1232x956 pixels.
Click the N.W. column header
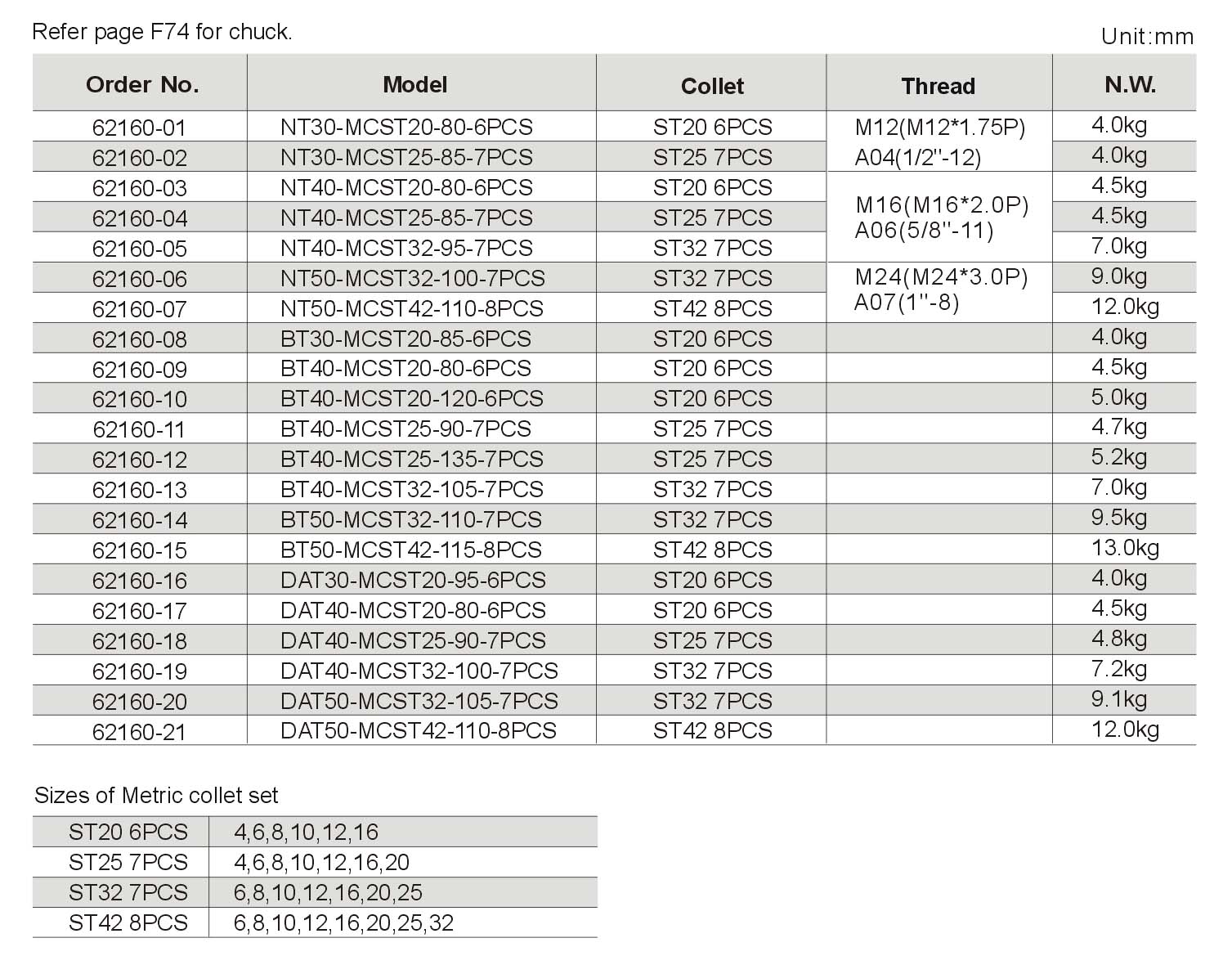[x=1130, y=85]
